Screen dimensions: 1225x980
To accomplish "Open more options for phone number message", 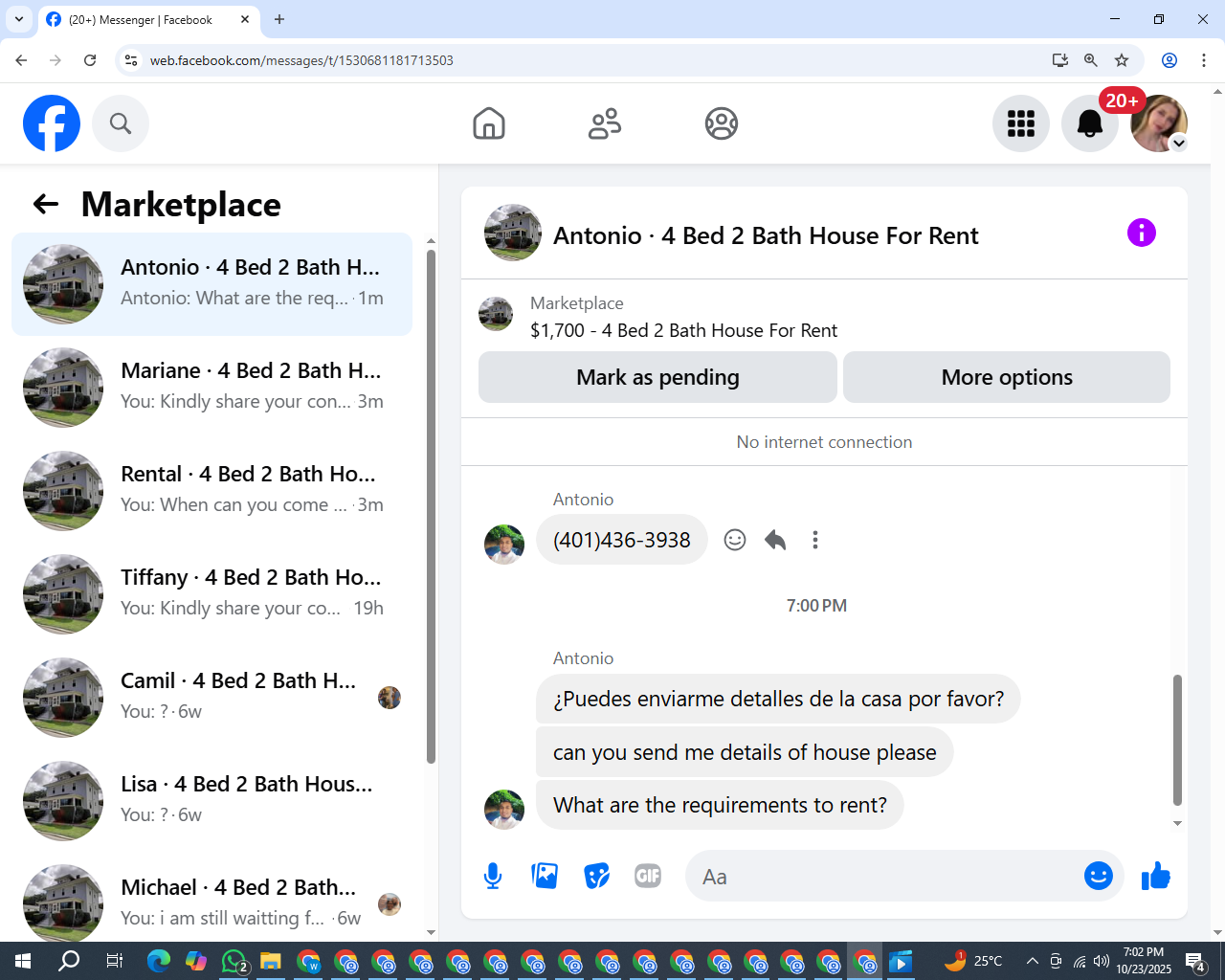I will click(x=815, y=540).
